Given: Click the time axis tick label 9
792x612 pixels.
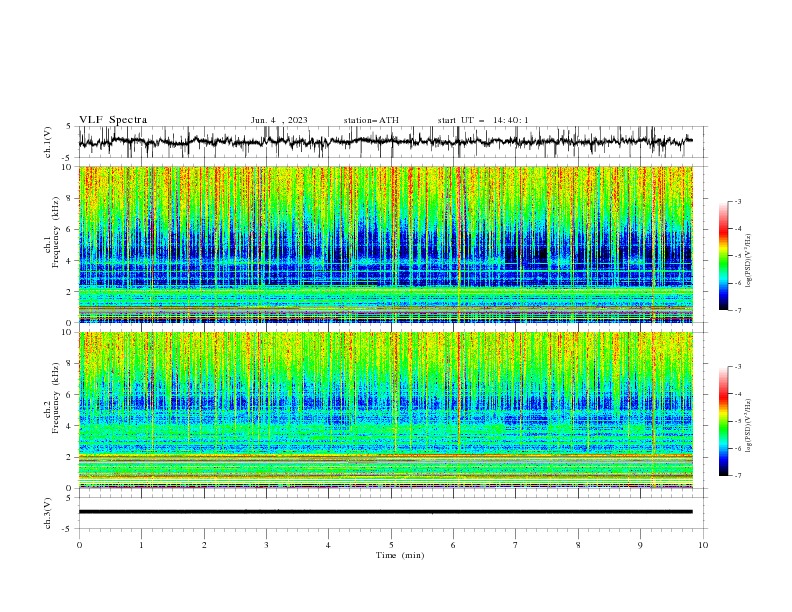Looking at the screenshot, I should 640,545.
